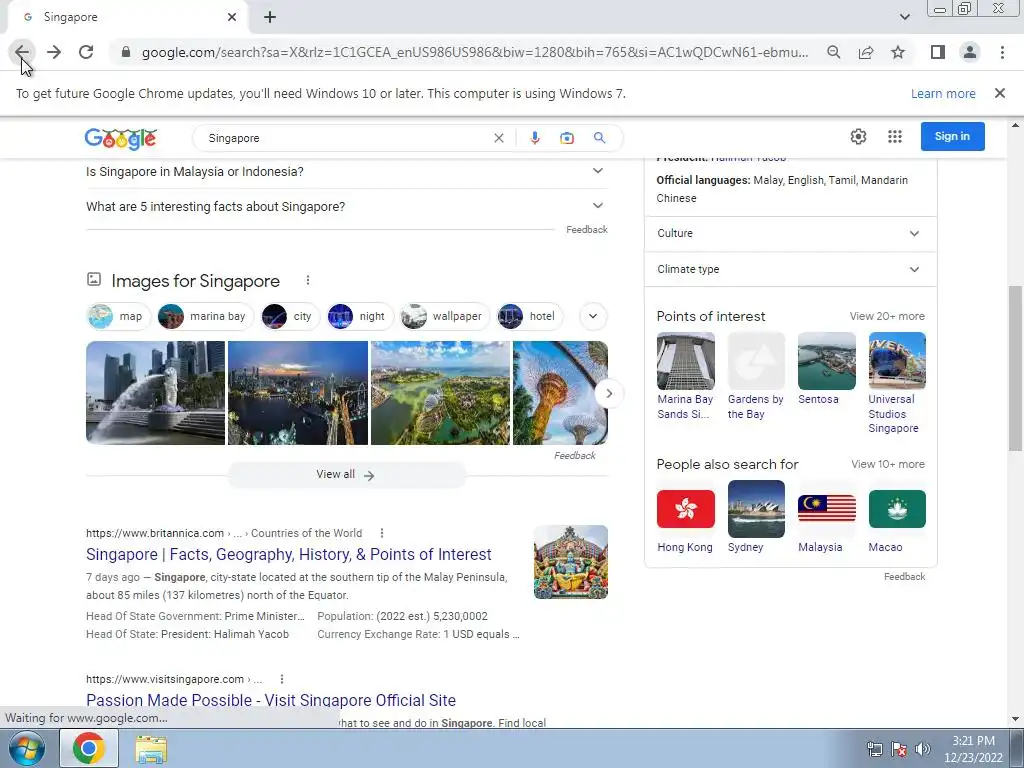Open Universal Studios Singapore point of interest
Image resolution: width=1024 pixels, height=768 pixels.
pos(897,383)
